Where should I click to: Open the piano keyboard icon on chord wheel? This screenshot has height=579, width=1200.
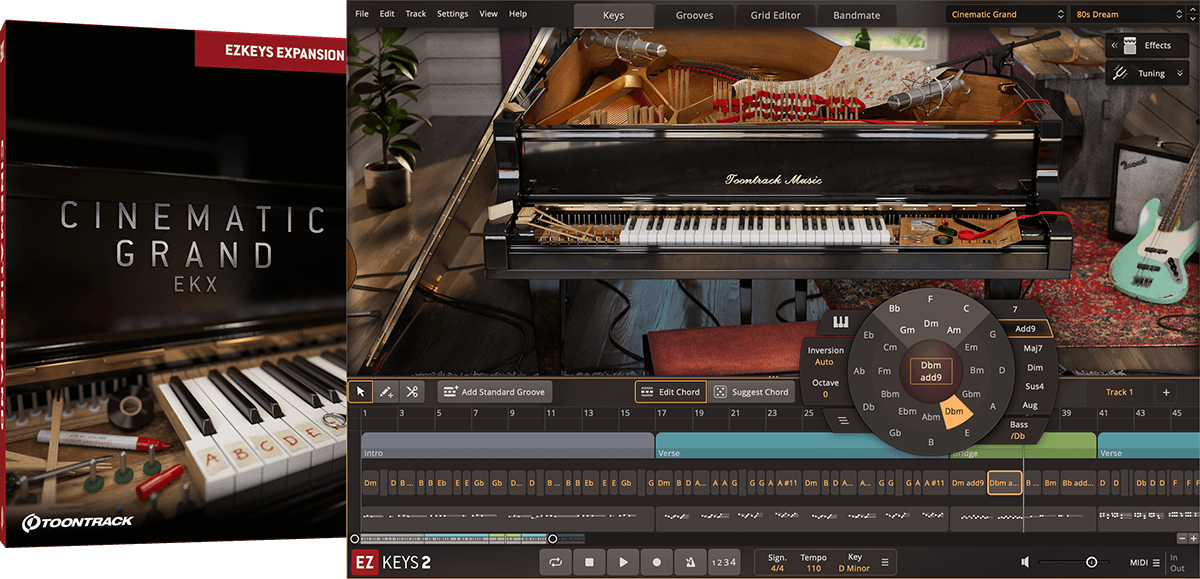click(841, 323)
